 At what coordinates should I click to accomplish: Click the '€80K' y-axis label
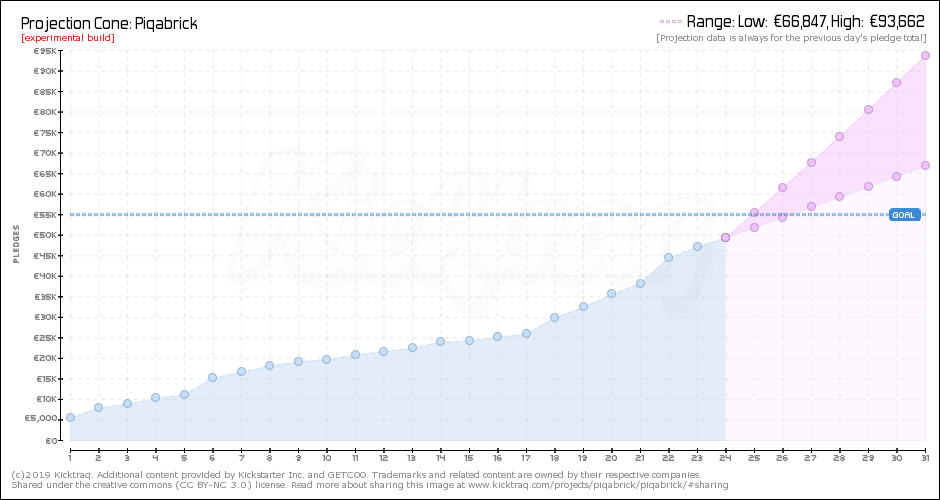click(46, 112)
